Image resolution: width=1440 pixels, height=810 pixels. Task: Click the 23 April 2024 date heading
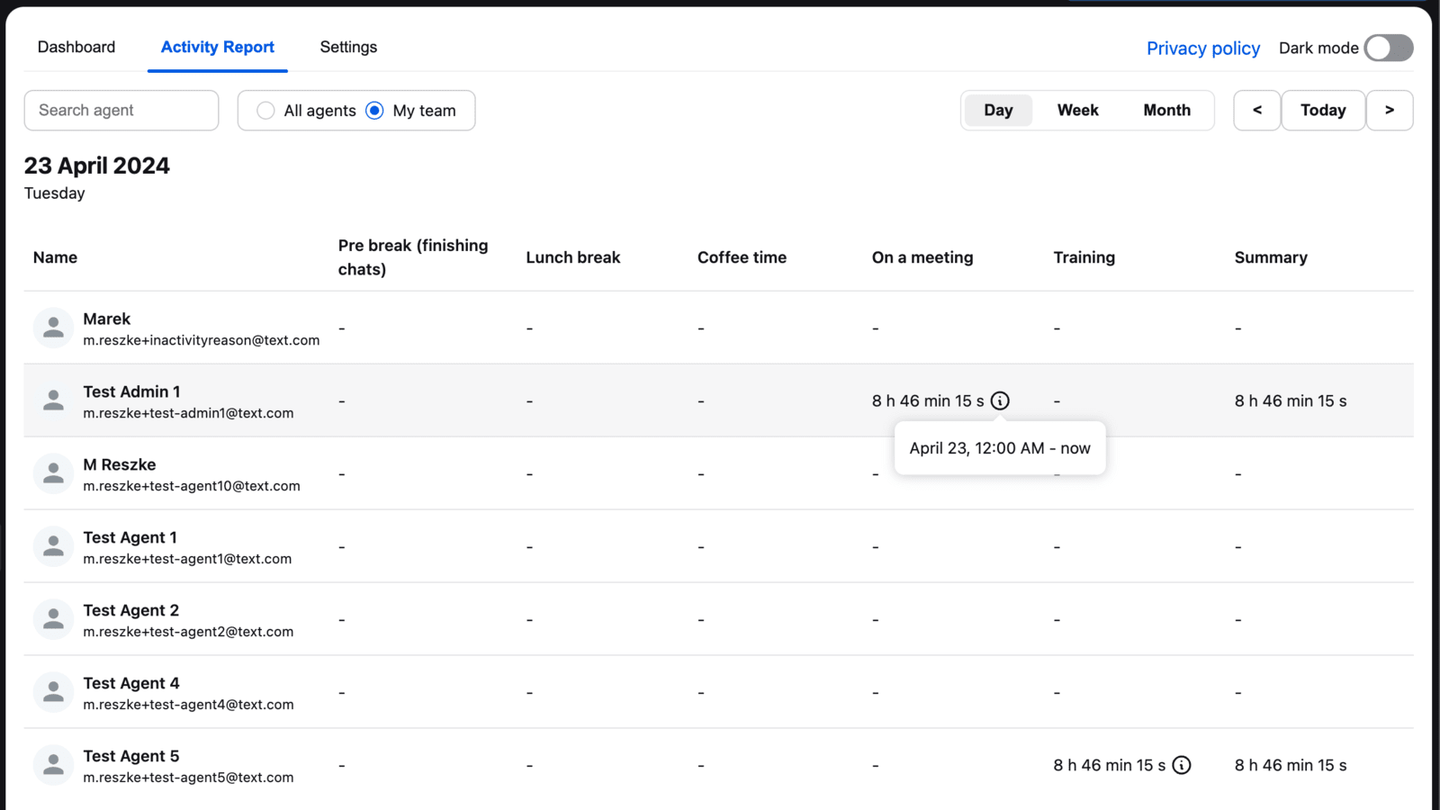pos(97,166)
